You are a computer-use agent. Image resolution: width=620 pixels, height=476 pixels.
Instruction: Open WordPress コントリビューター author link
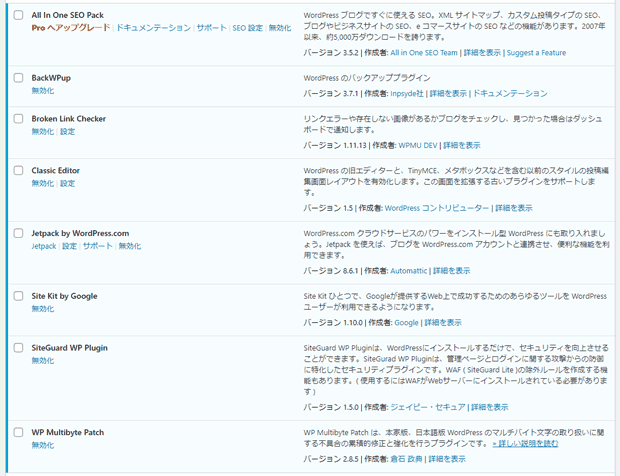437,208
